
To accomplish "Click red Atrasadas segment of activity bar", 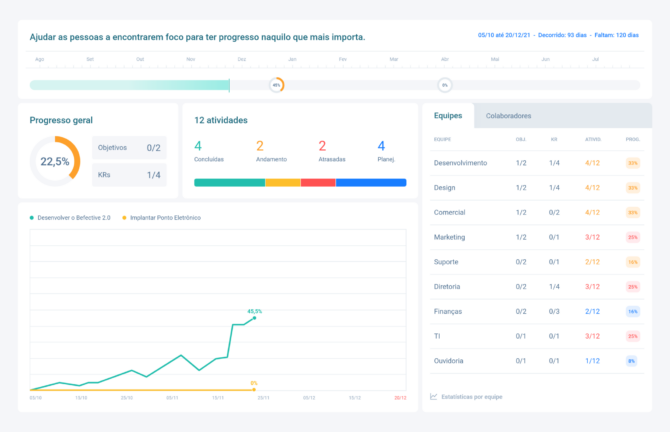I will (318, 183).
